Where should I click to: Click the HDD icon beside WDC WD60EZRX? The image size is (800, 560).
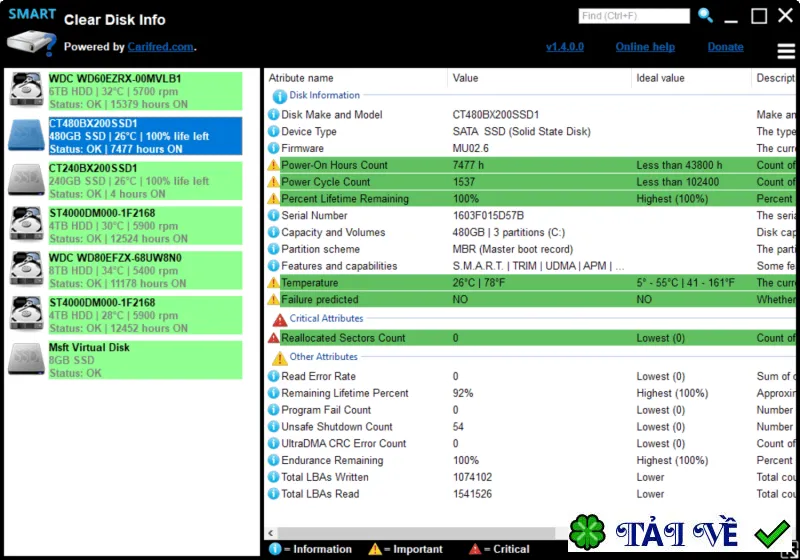point(27,90)
